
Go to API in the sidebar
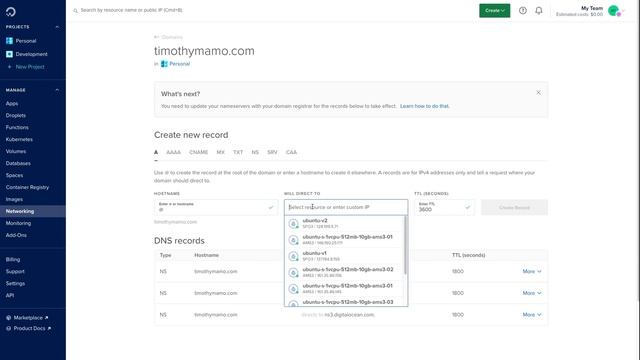click(x=10, y=295)
